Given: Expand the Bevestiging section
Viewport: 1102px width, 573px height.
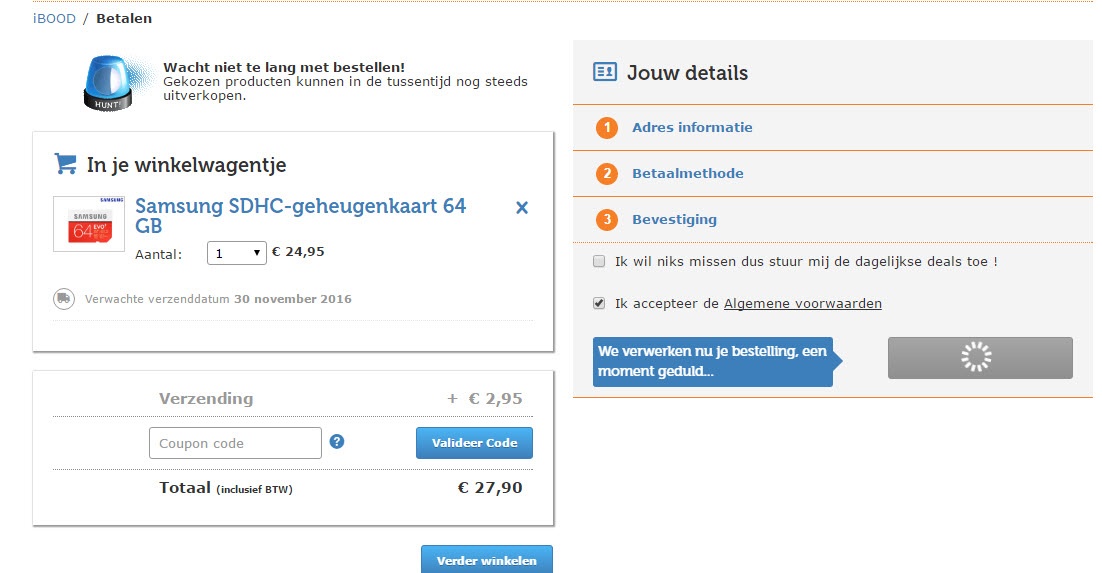Looking at the screenshot, I should click(x=674, y=220).
